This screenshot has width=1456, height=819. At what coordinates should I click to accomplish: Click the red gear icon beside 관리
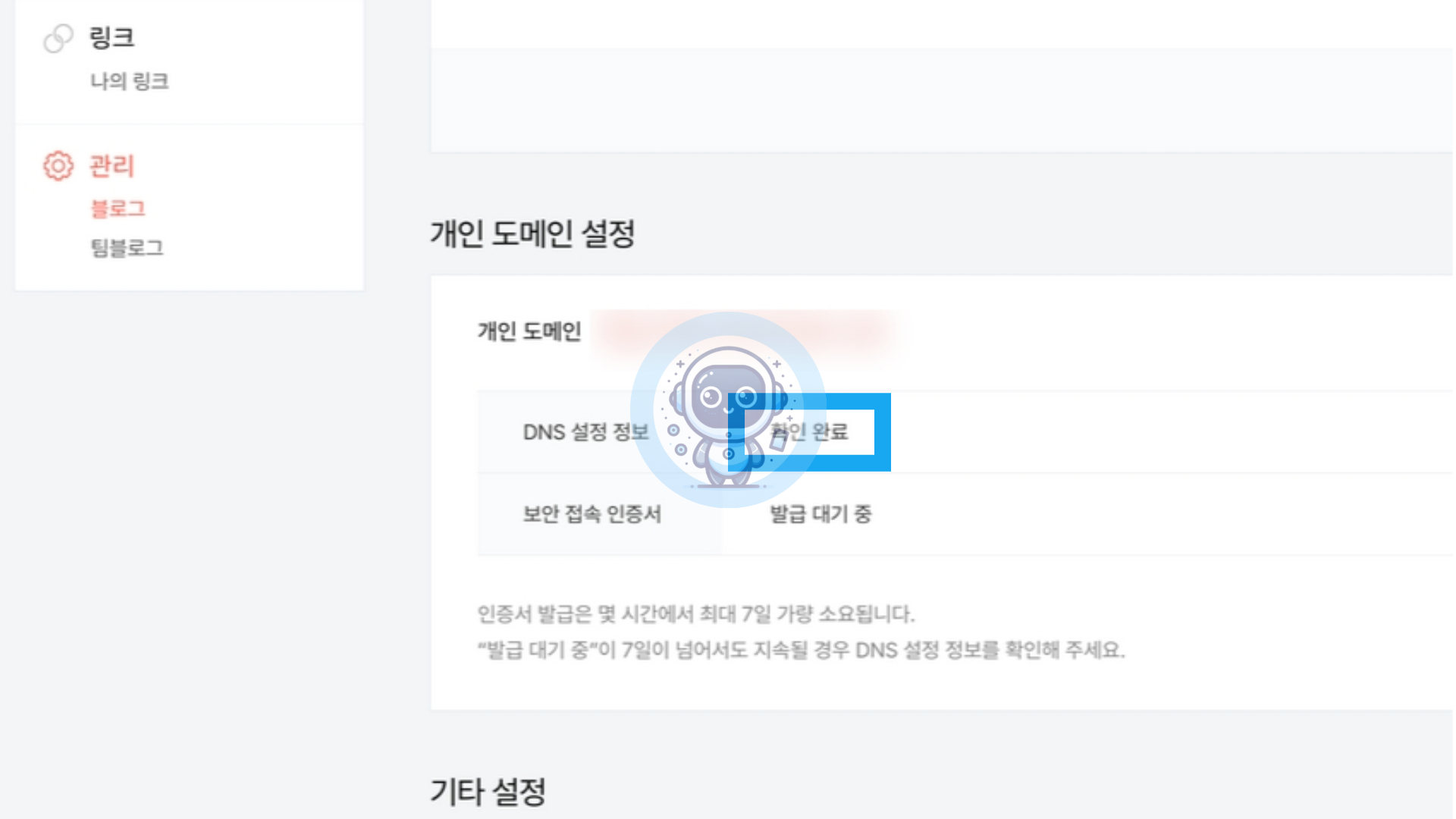coord(58,166)
